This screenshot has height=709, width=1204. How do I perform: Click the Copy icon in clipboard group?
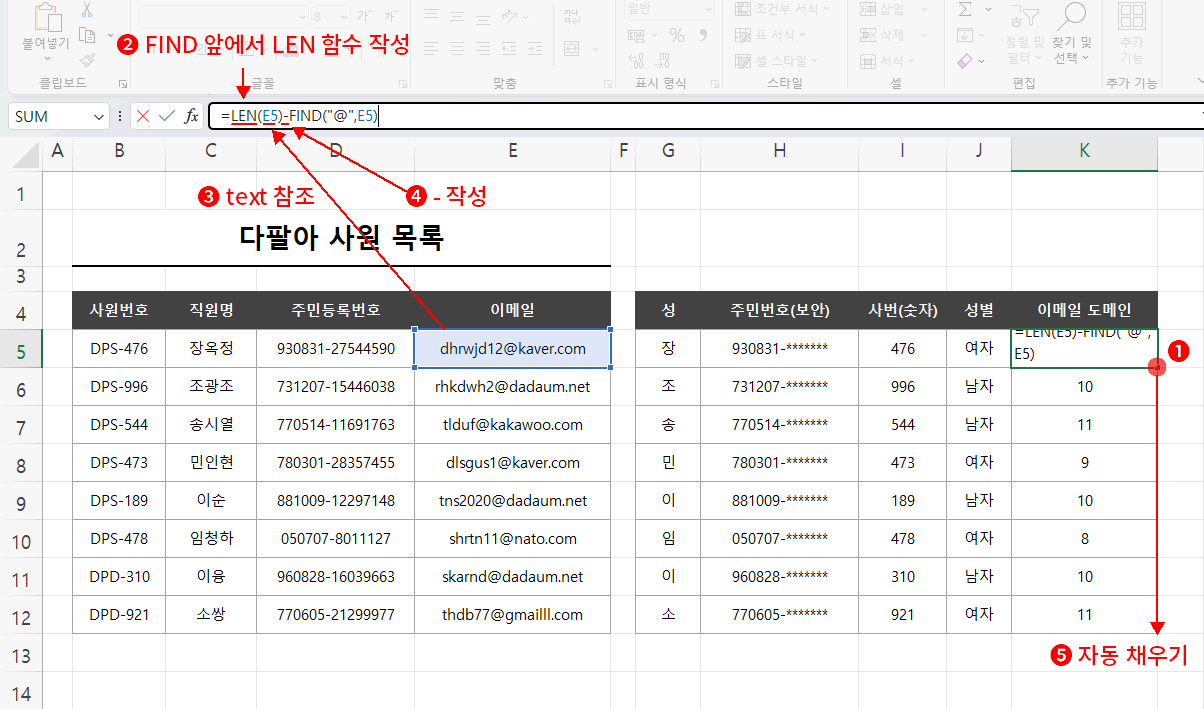click(87, 36)
